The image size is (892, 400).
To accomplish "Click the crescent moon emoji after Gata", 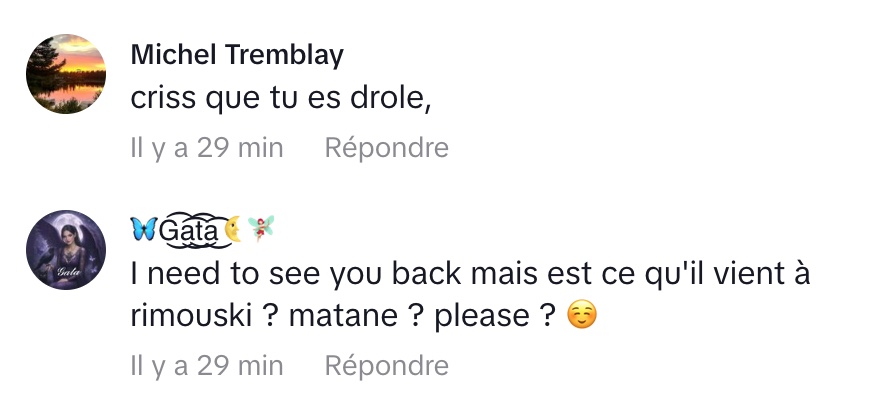I will (233, 231).
